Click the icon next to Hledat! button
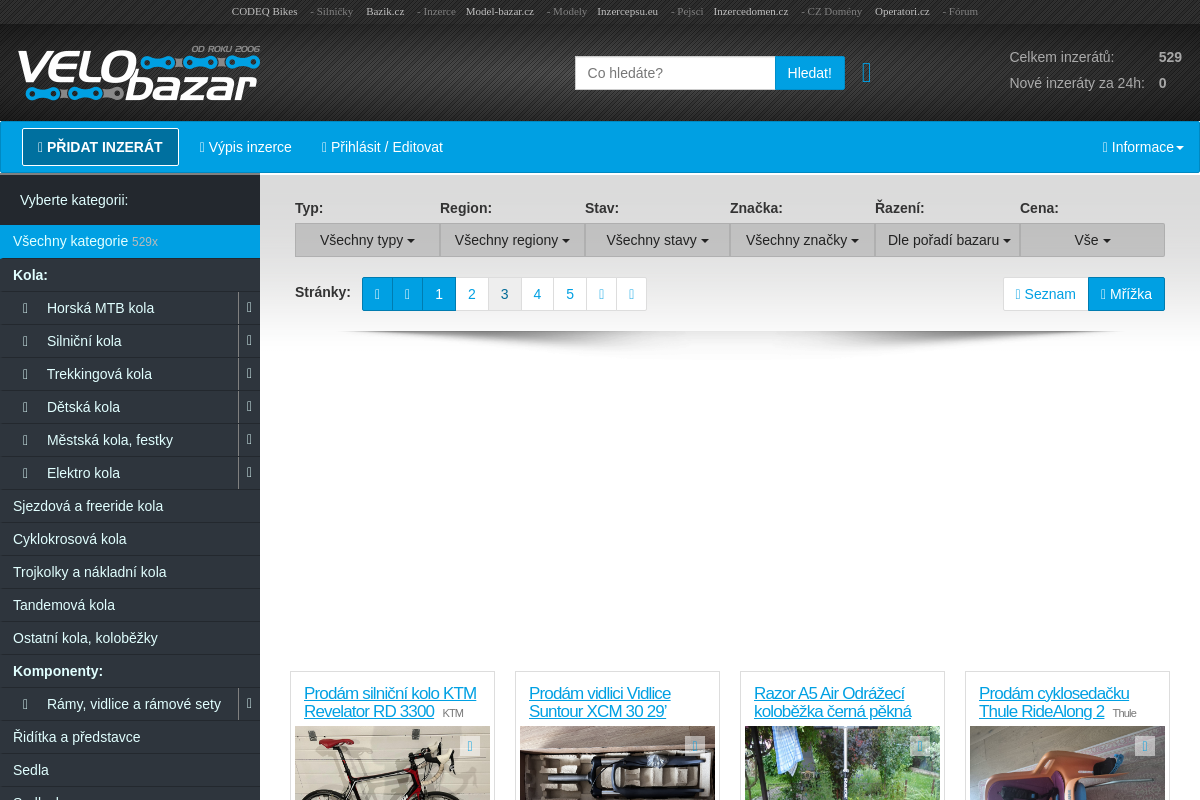This screenshot has height=800, width=1200. (866, 73)
